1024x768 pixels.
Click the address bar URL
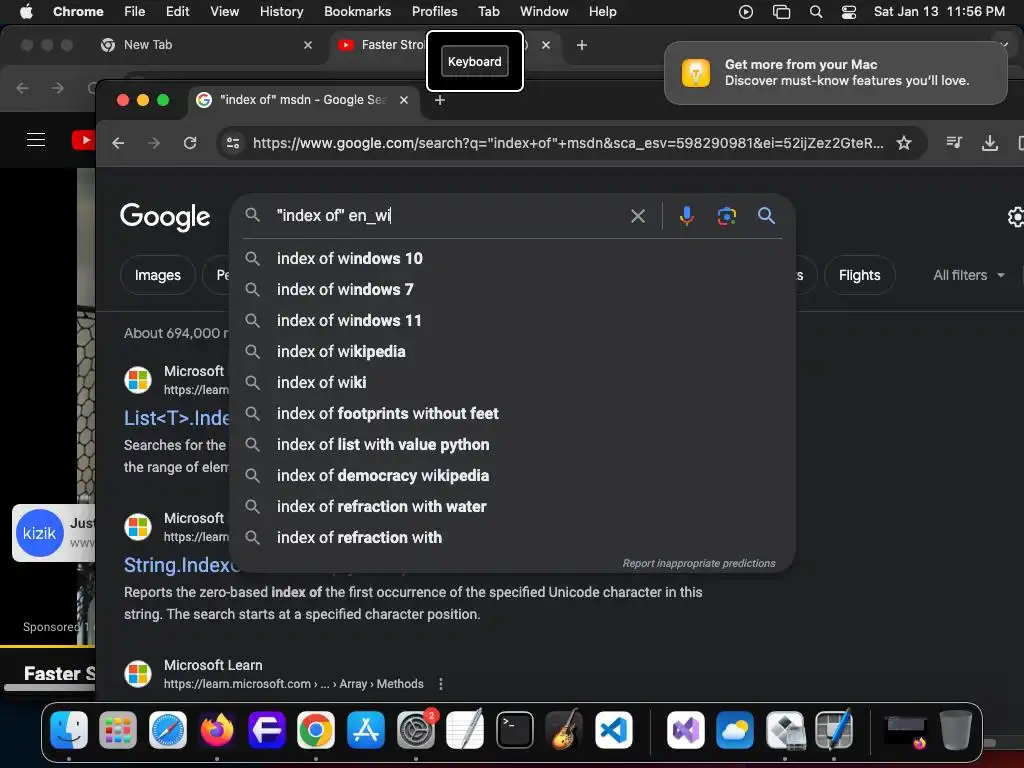click(x=568, y=143)
